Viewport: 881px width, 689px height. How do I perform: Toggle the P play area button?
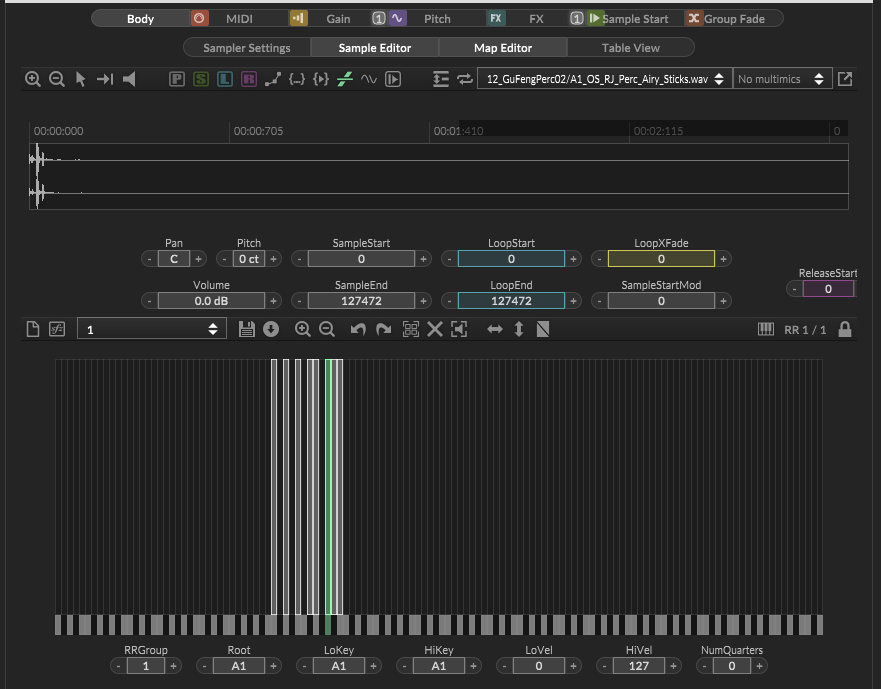tap(177, 79)
